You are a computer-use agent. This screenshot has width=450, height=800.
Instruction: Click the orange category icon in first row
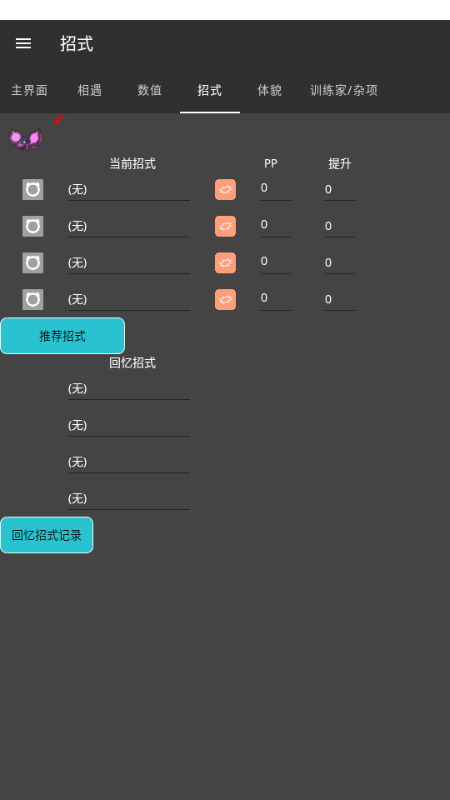226,190
